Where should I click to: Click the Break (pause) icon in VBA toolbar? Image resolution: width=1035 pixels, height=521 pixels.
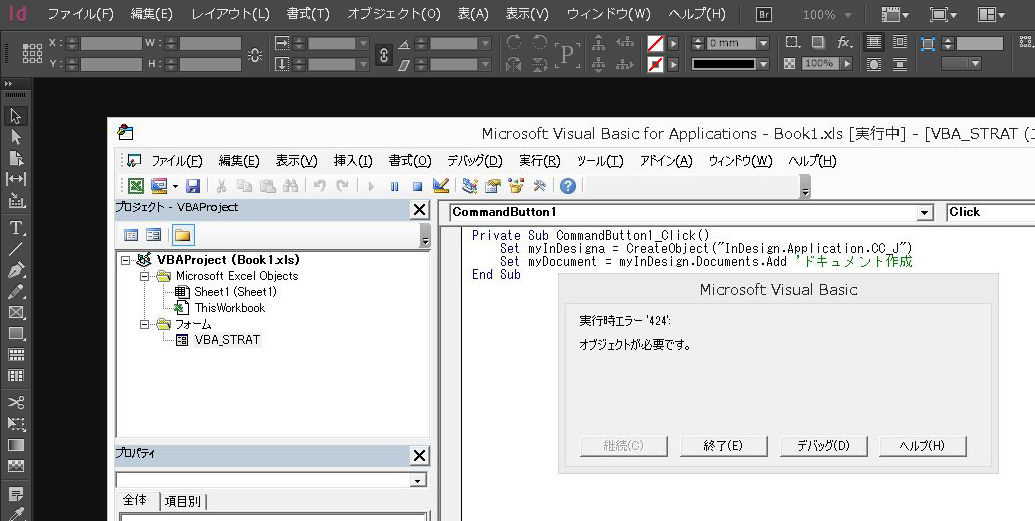[x=394, y=187]
